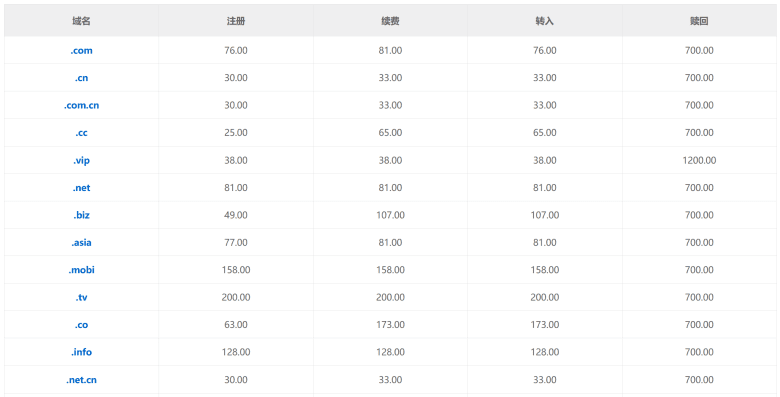Open the .cn domain link
This screenshot has width=780, height=397.
pos(81,78)
